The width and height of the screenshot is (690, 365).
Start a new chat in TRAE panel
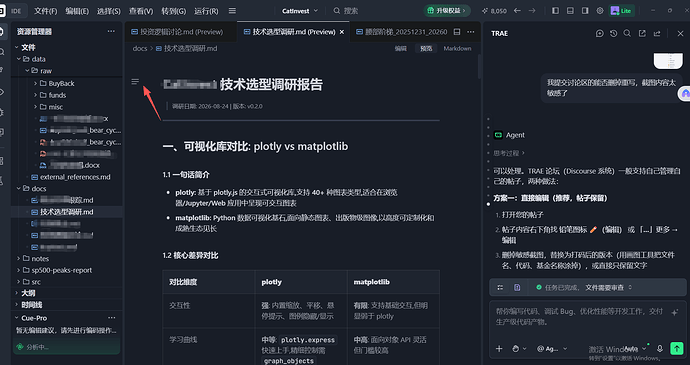pos(599,33)
